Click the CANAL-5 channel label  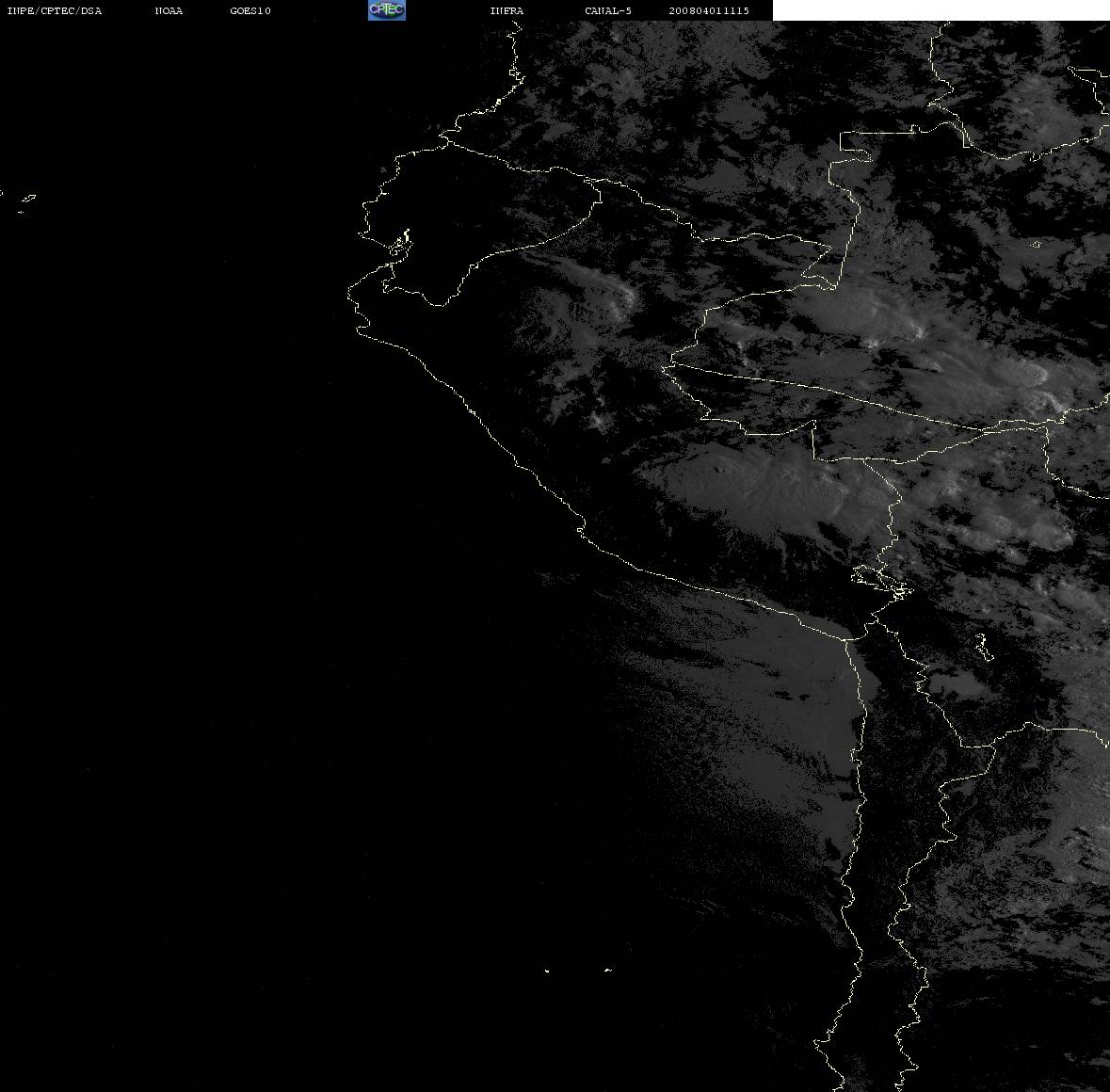pyautogui.click(x=608, y=10)
